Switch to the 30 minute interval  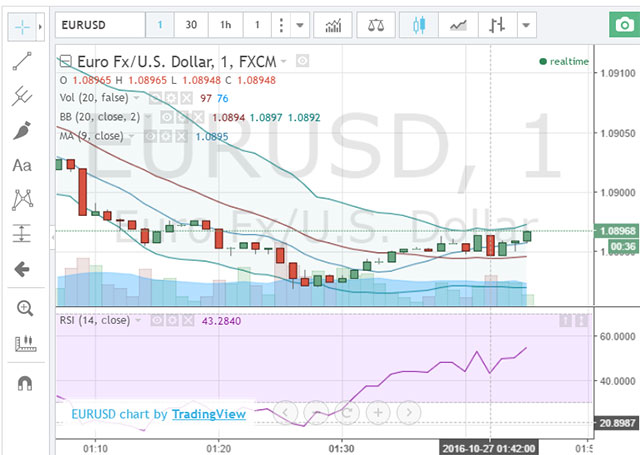(x=191, y=25)
